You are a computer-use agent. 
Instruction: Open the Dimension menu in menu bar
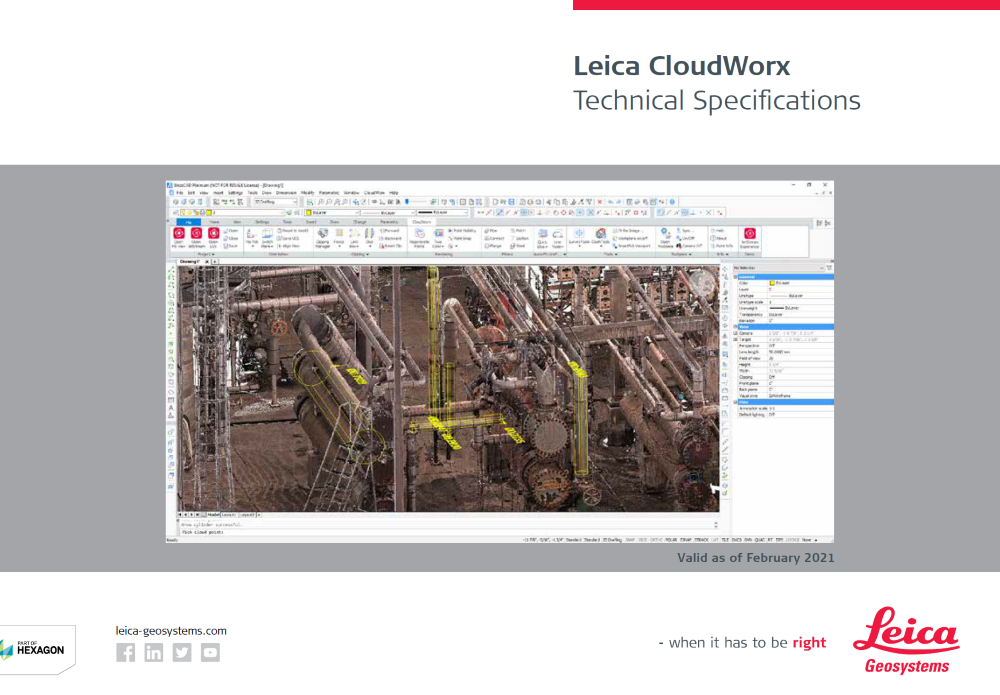click(286, 193)
